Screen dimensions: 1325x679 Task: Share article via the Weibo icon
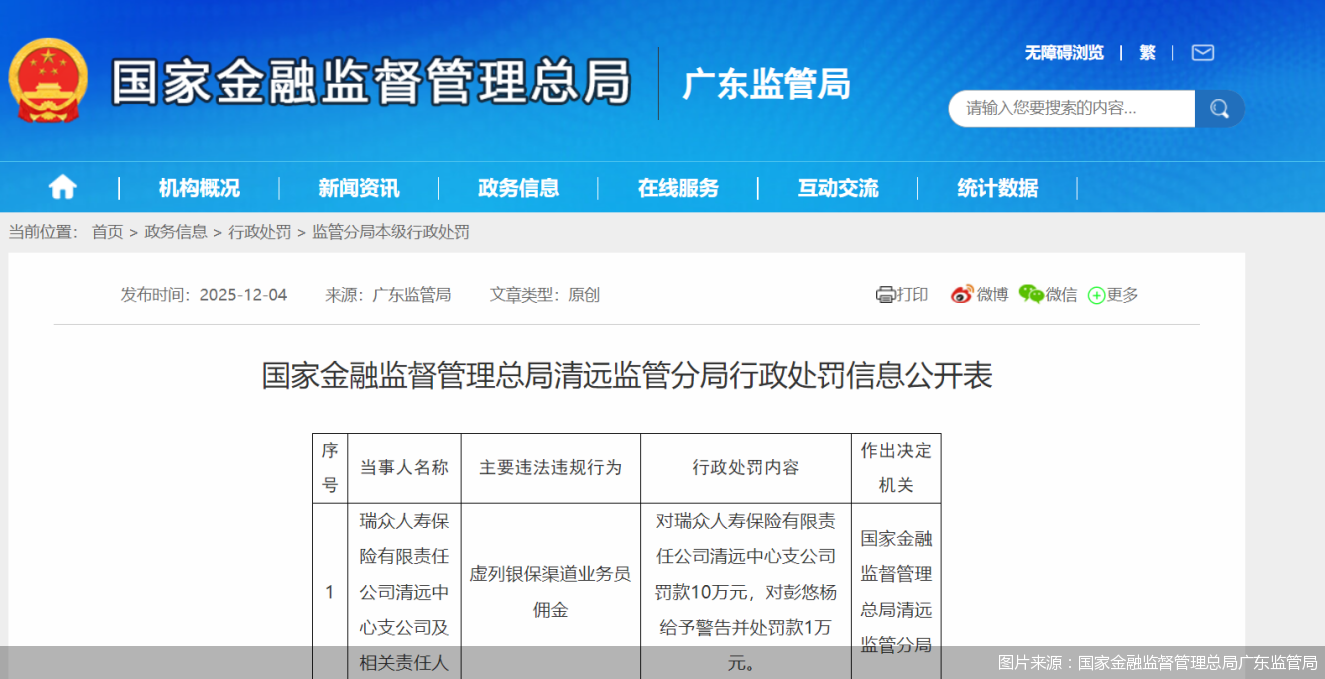[x=963, y=294]
